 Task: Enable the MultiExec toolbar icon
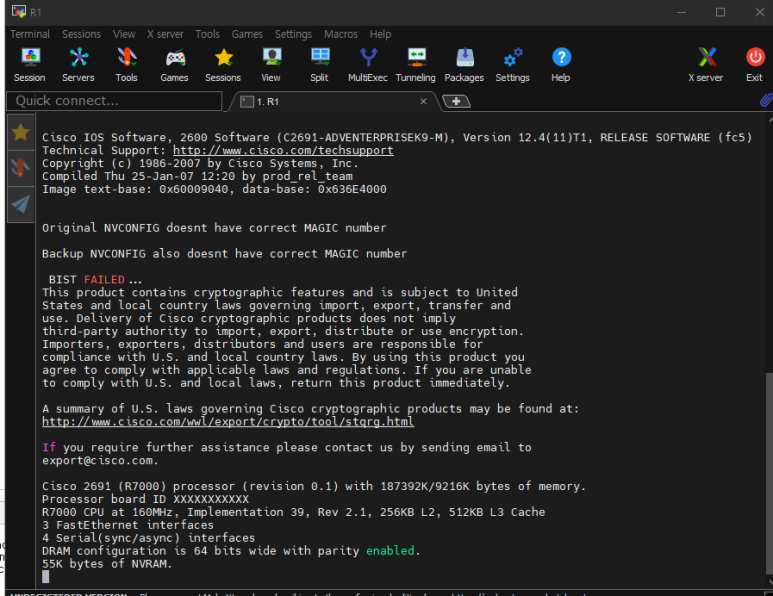tap(368, 64)
